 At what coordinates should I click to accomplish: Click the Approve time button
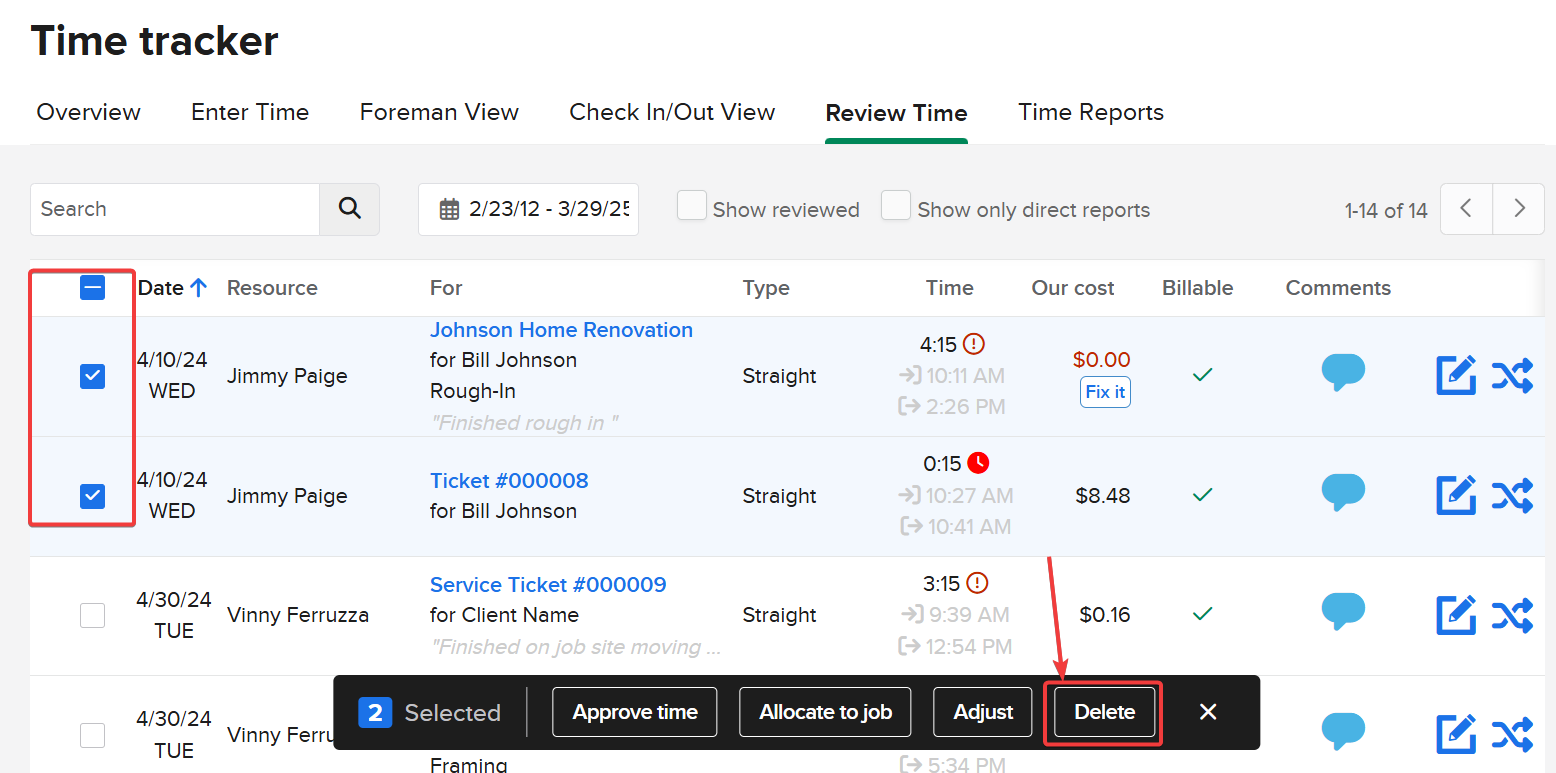click(634, 712)
